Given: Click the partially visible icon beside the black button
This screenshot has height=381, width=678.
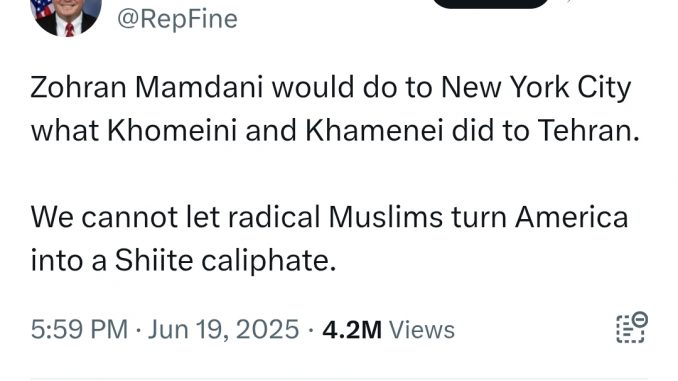Looking at the screenshot, I should (570, 1).
